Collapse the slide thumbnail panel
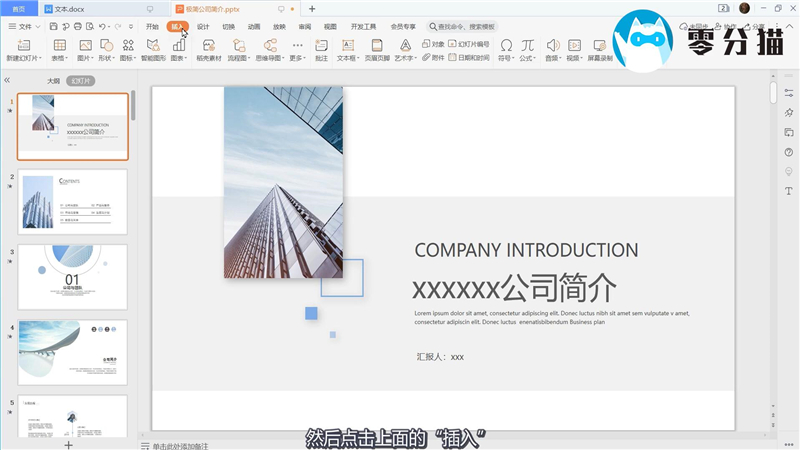This screenshot has height=450, width=800. (7, 80)
